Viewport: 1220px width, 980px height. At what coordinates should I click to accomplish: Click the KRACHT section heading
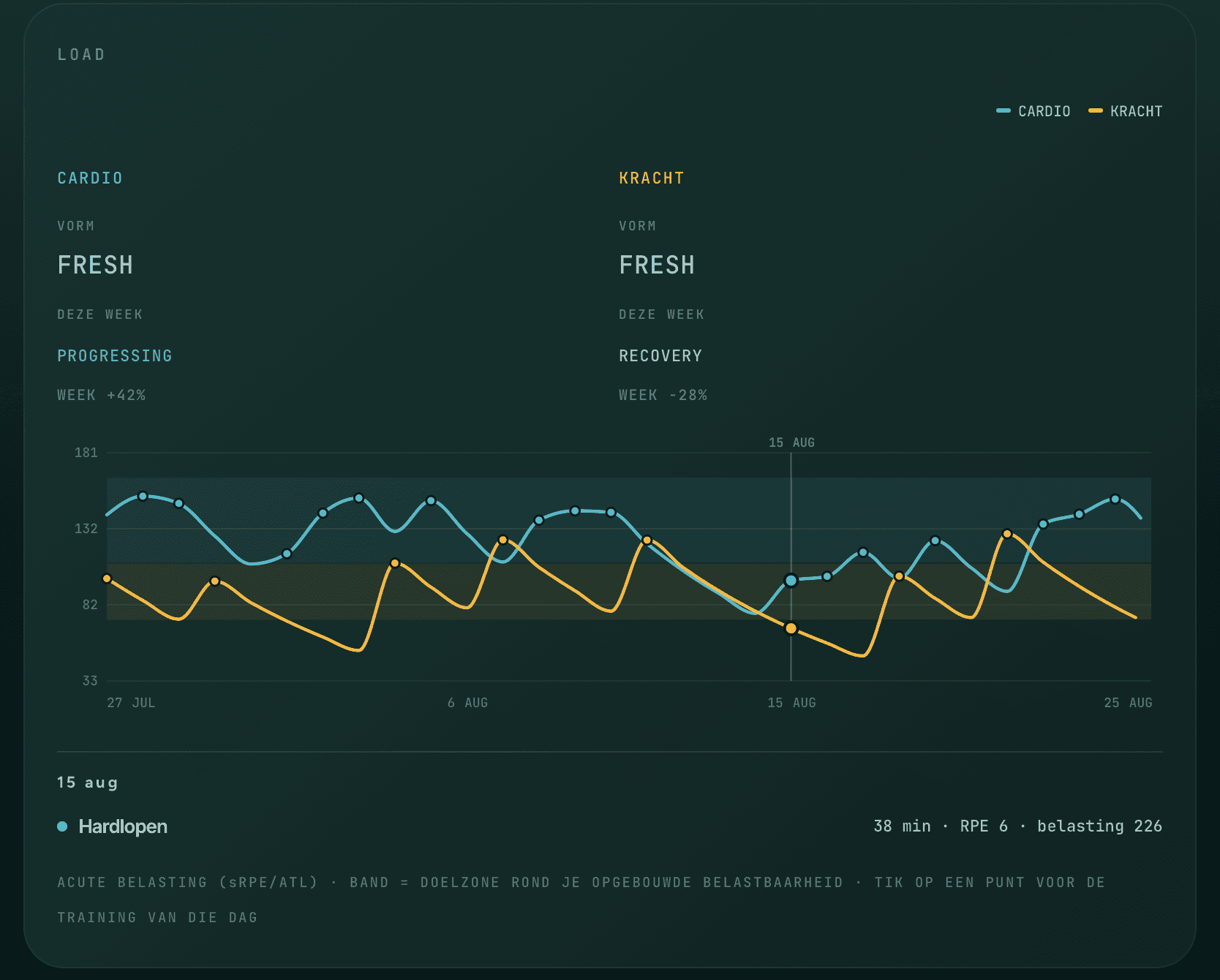(652, 178)
